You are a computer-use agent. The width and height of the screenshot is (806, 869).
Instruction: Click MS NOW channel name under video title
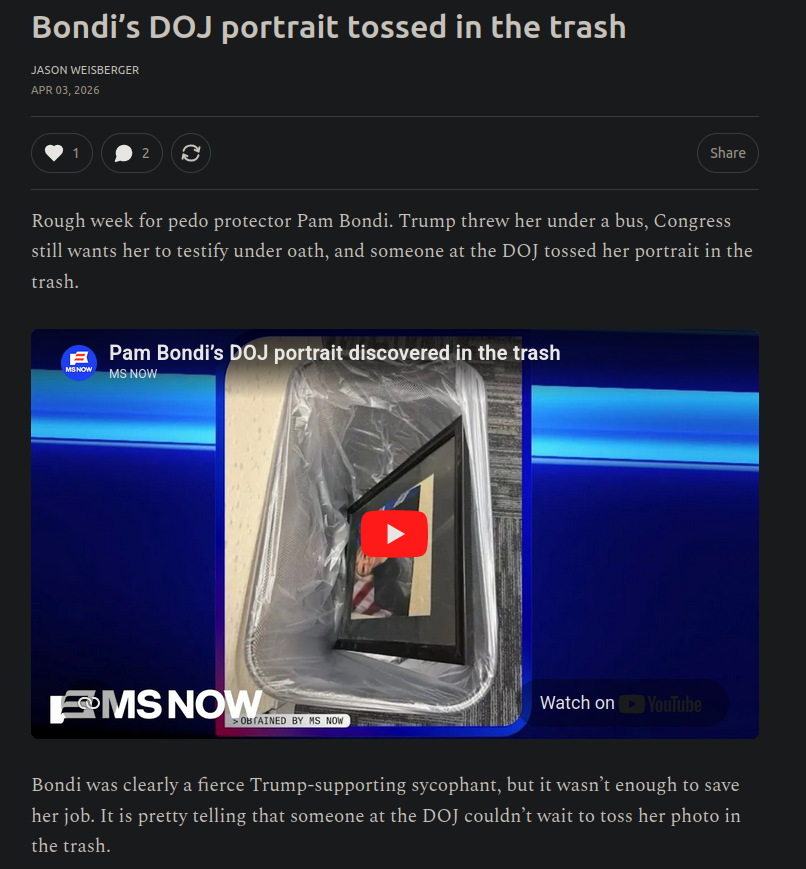point(133,374)
